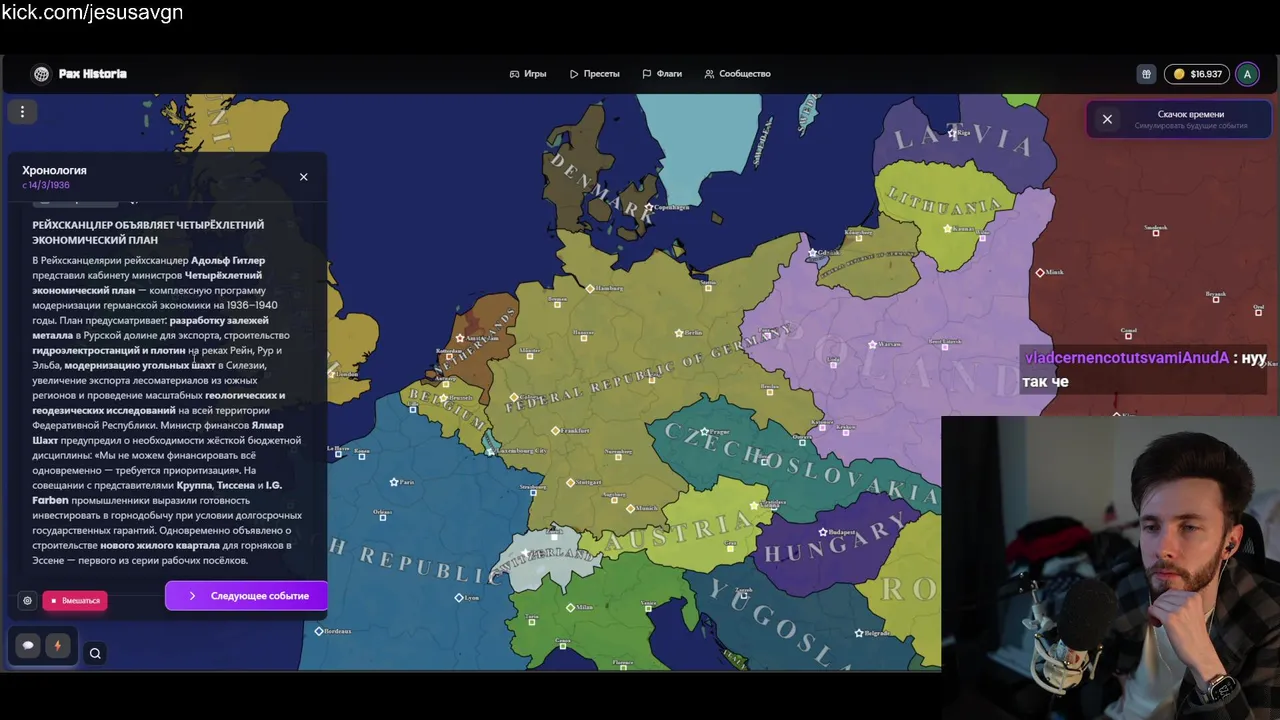The height and width of the screenshot is (720, 1280).
Task: Open the Пресеты menu
Action: 595,74
